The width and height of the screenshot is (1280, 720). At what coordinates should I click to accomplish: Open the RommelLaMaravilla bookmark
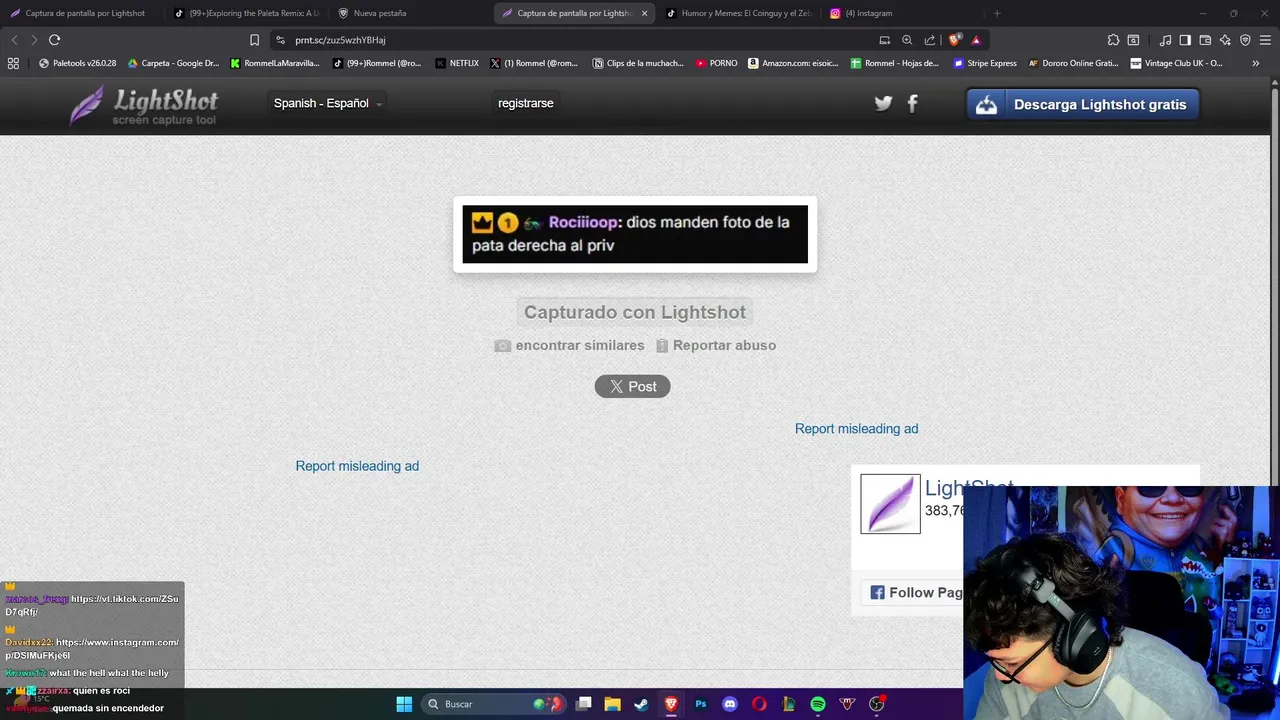(275, 63)
